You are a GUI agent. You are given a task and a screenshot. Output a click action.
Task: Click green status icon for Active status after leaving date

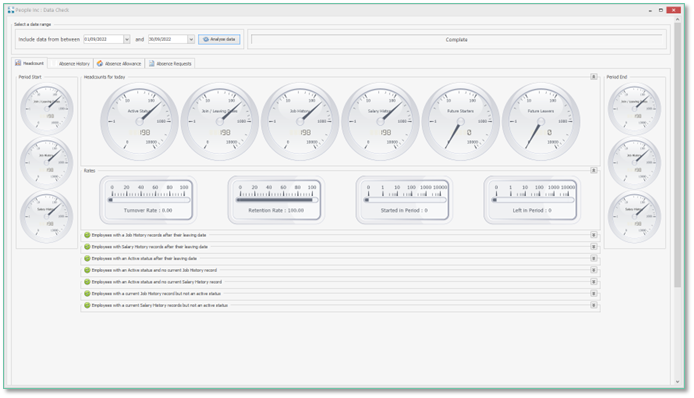pyautogui.click(x=87, y=259)
